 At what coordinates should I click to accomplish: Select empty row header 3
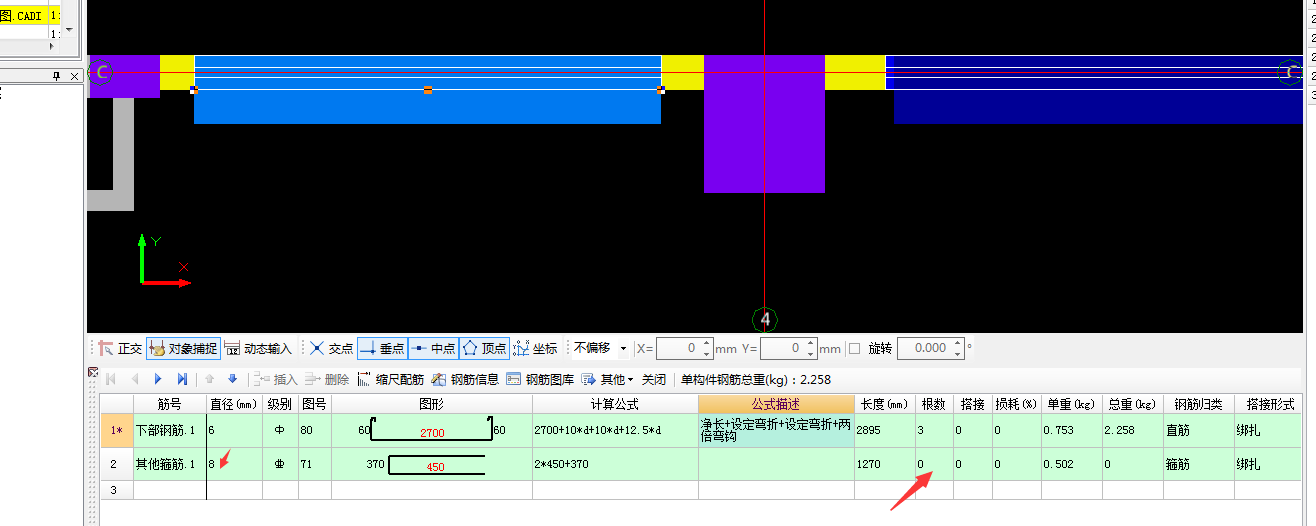(117, 490)
